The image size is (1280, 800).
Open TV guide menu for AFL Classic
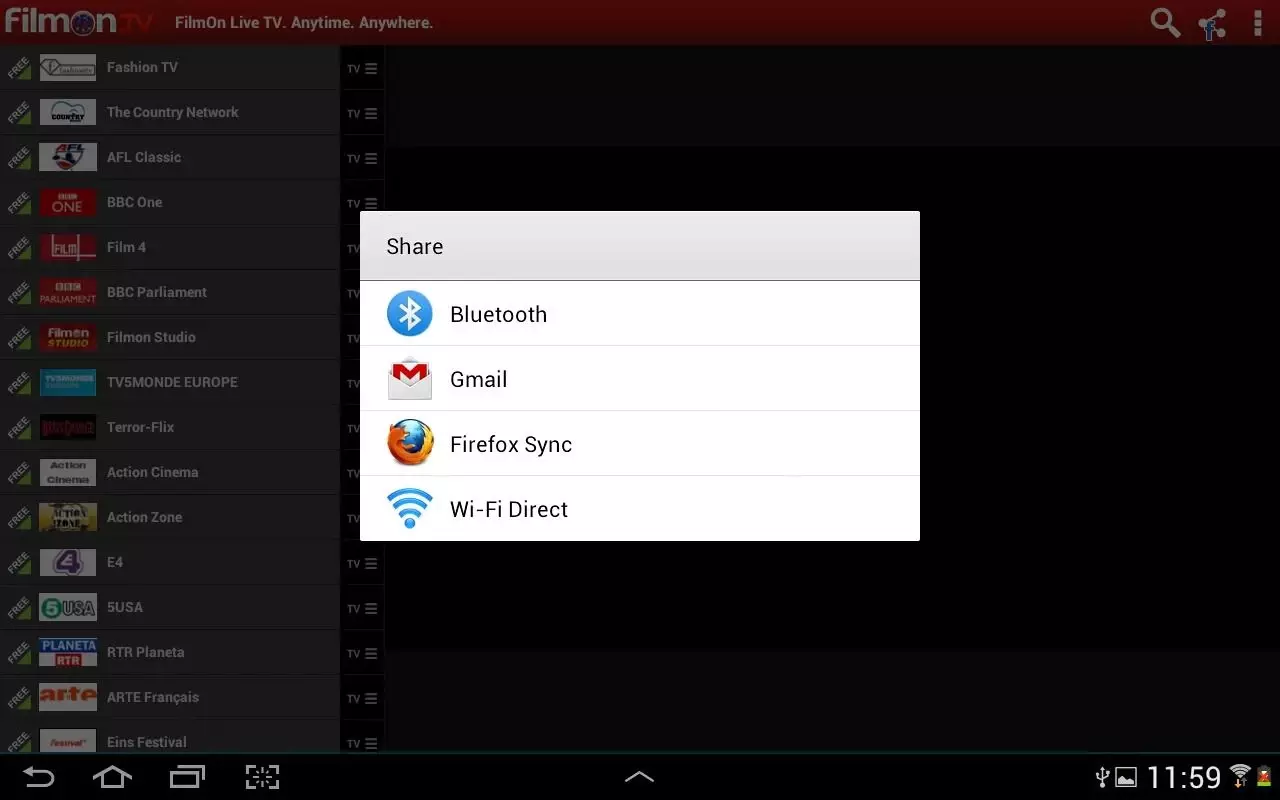pos(362,159)
